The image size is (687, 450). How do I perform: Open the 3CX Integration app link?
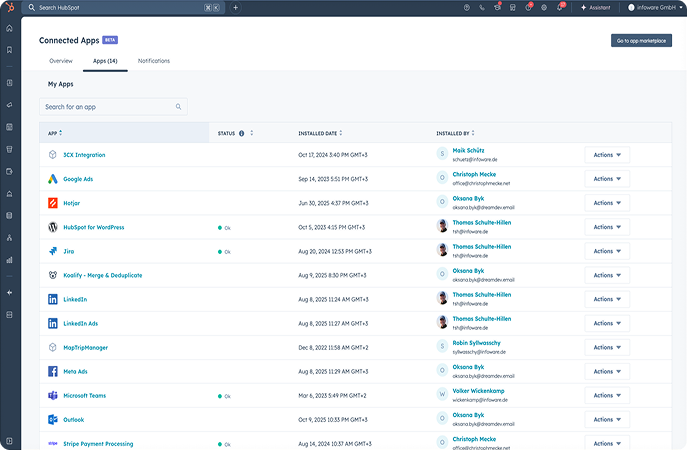(84, 155)
